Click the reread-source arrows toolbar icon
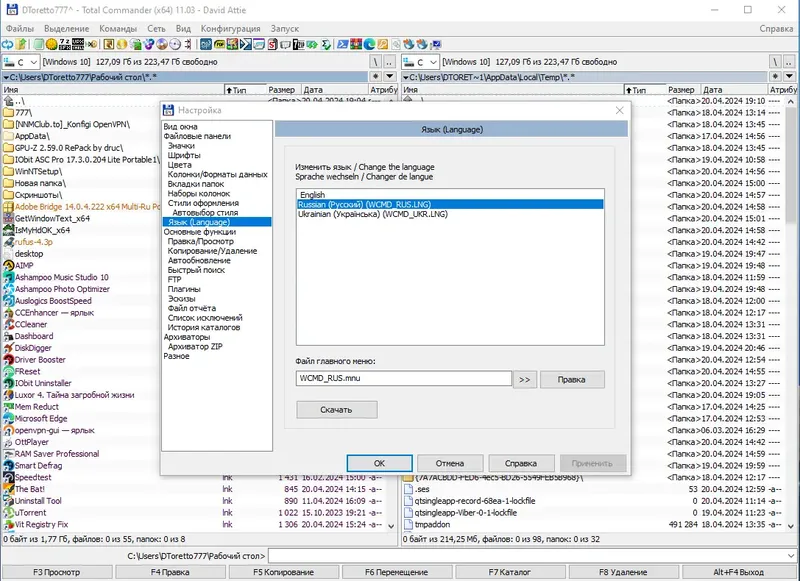Viewport: 800px width, 581px height. [x=8, y=46]
